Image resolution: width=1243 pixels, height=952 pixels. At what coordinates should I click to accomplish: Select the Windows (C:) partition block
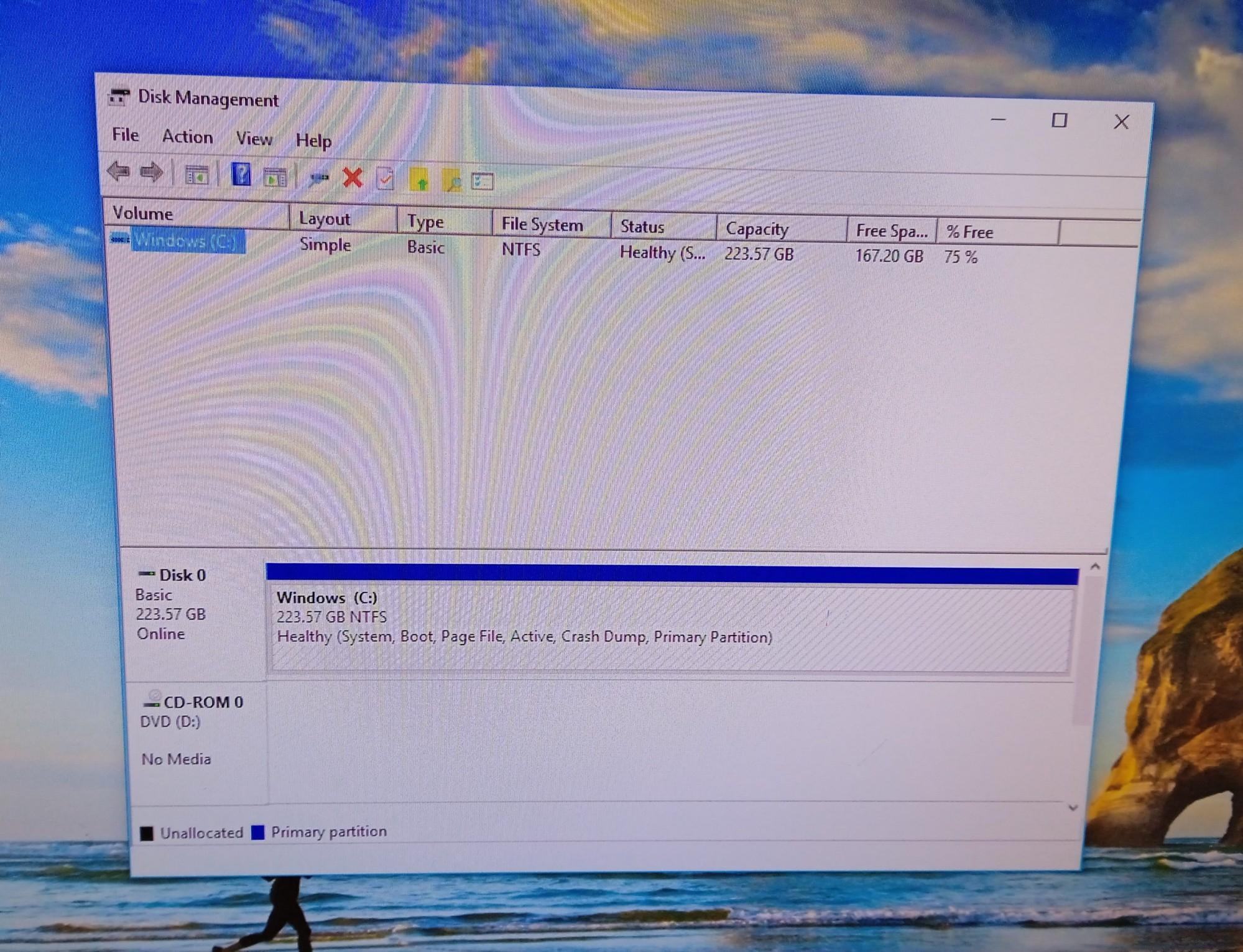click(x=670, y=628)
